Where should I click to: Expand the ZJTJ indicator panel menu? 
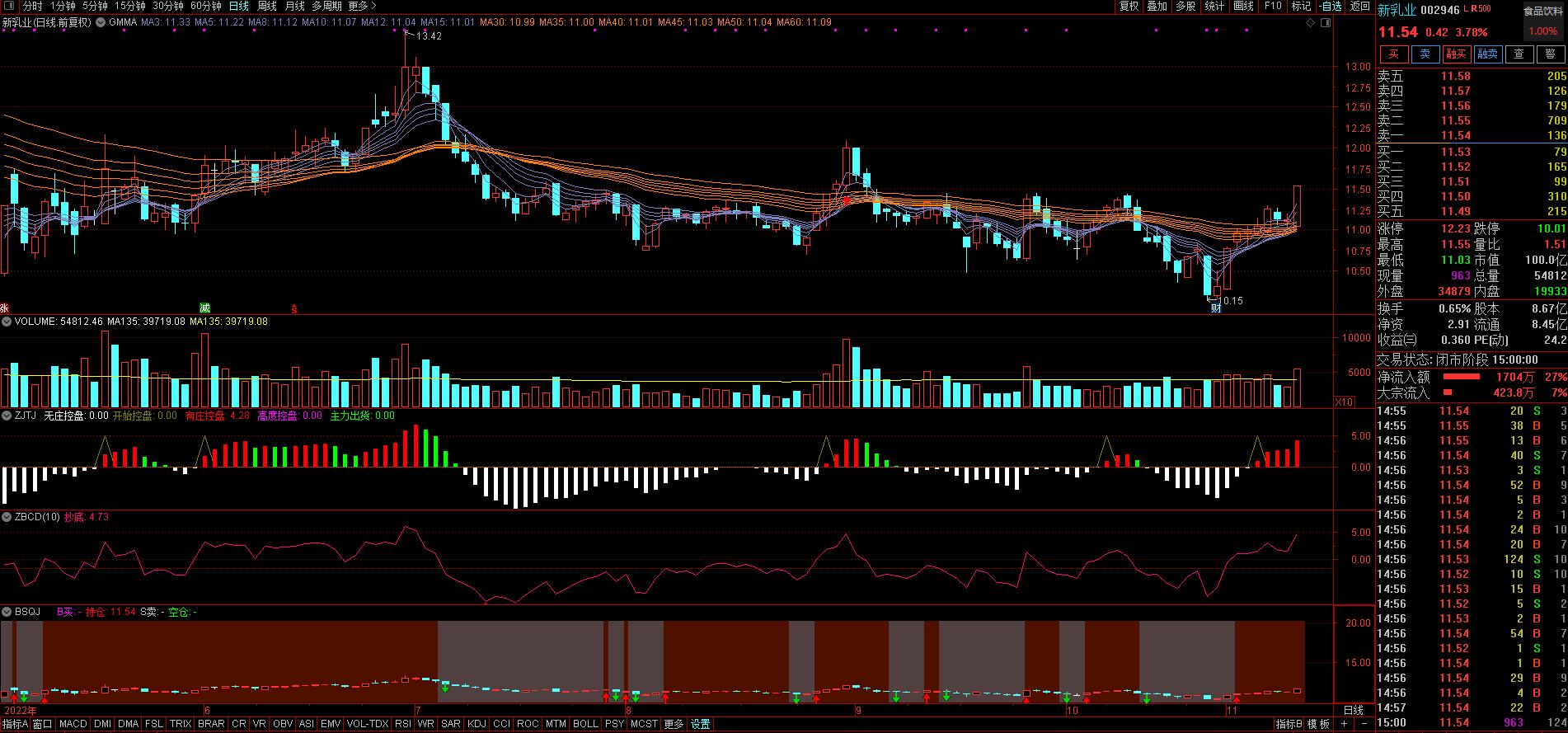click(x=7, y=416)
